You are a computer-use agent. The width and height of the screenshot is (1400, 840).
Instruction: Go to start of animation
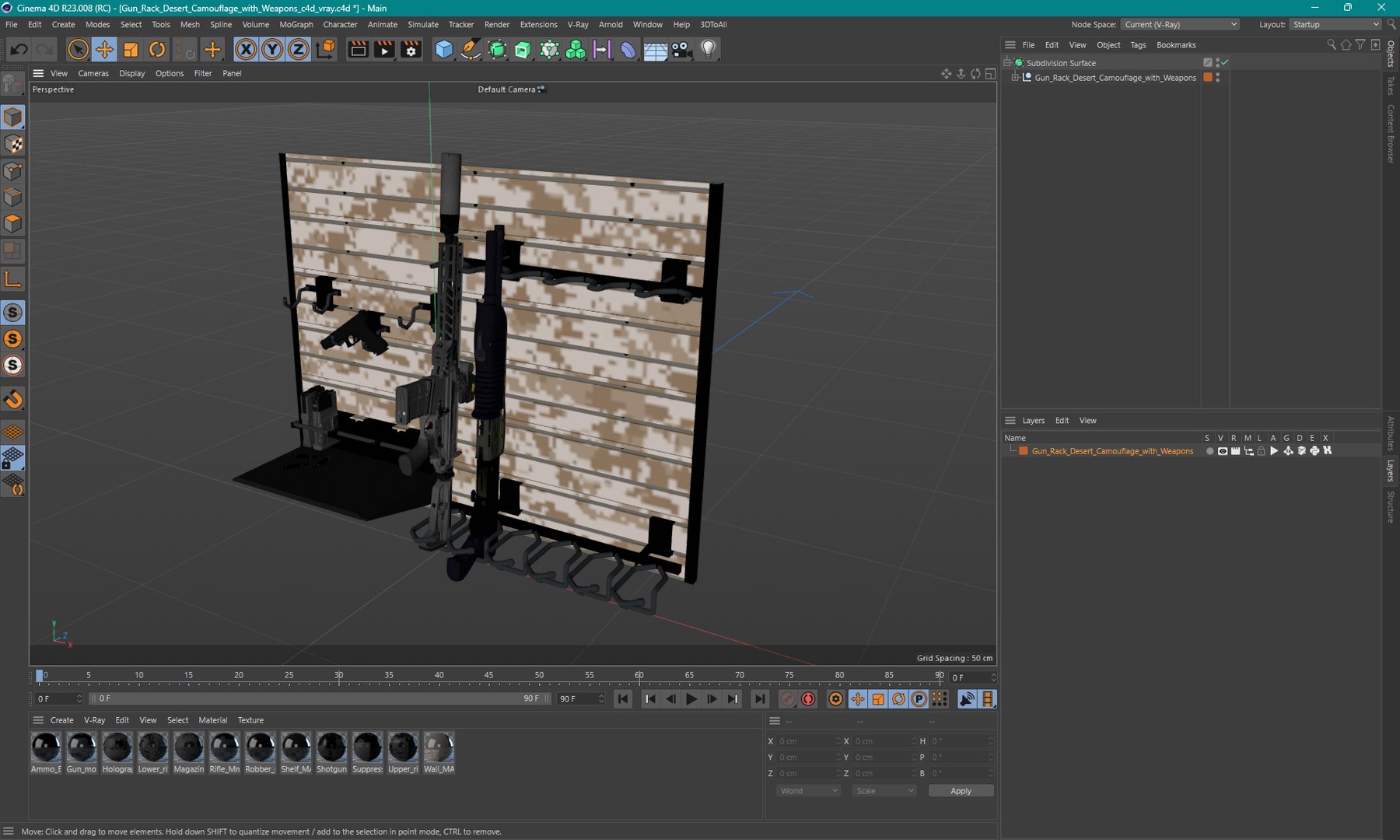[x=623, y=699]
